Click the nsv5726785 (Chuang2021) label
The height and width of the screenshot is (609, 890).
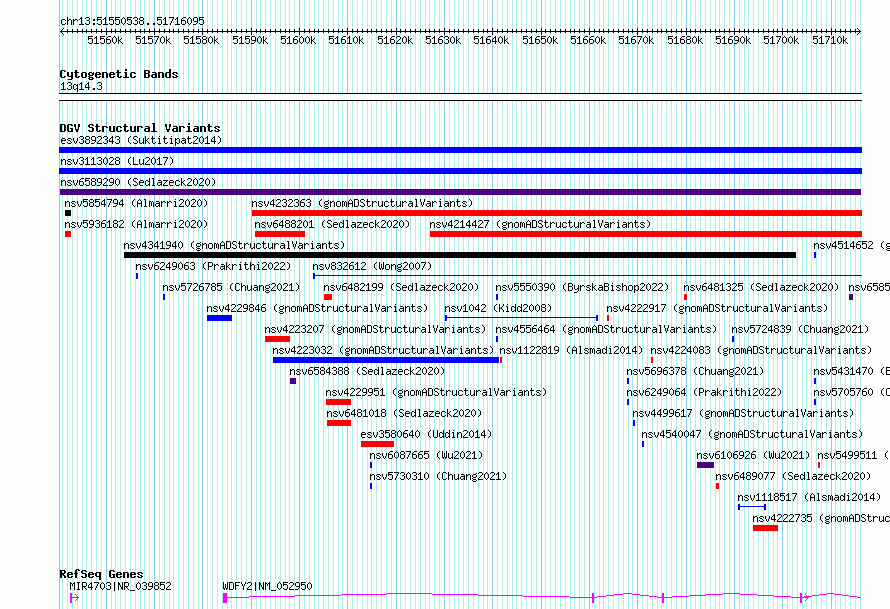[x=232, y=287]
